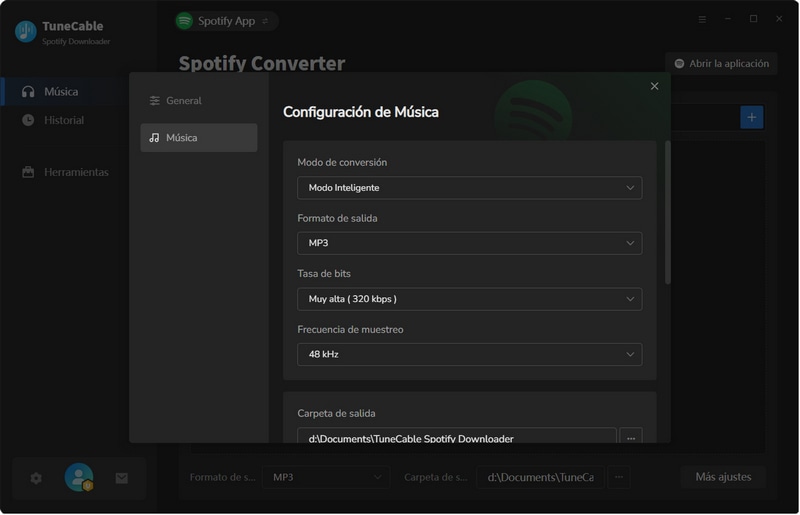Viewport: 800px width, 515px height.
Task: Open the Frecuencia de muestreo 48 kHz dropdown
Action: pyautogui.click(x=469, y=354)
